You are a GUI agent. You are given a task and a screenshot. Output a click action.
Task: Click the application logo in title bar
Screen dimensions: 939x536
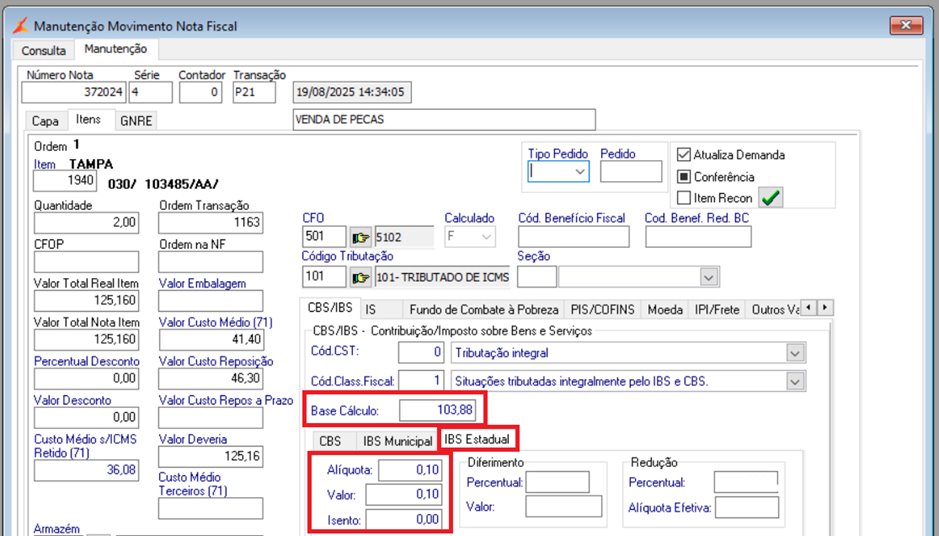(20, 26)
